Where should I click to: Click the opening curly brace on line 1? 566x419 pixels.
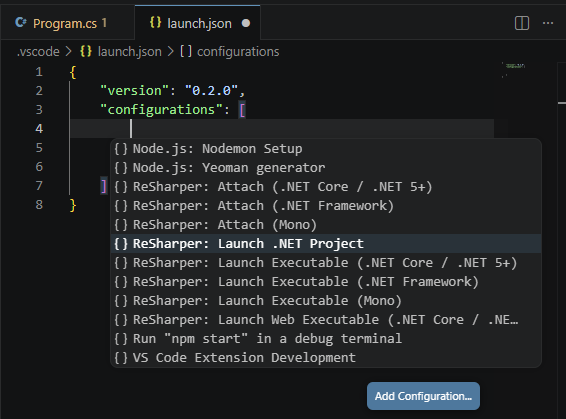click(x=73, y=72)
